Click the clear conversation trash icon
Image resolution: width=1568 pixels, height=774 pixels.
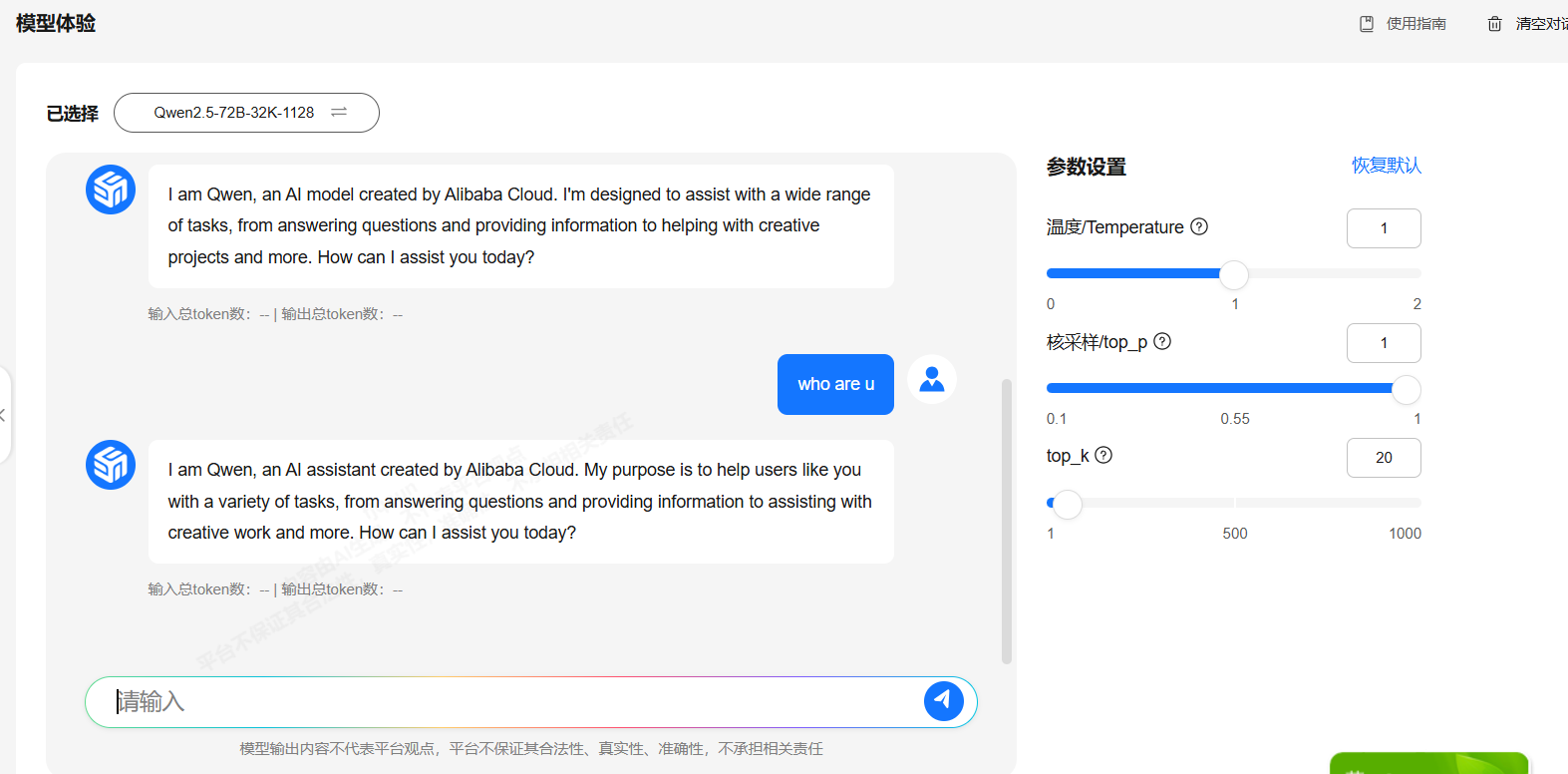tap(1494, 24)
